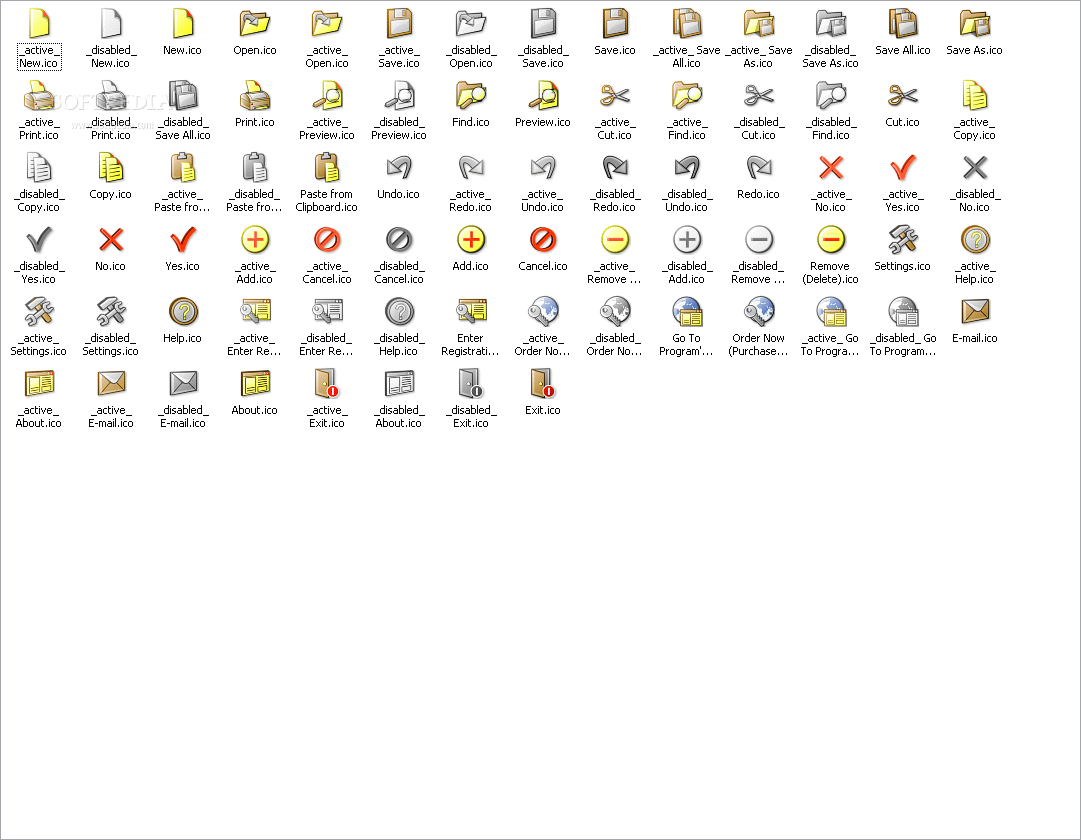Viewport: 1081px width, 840px height.
Task: Select the _disabled_ E-mail.ico gray envelope
Action: (x=183, y=383)
